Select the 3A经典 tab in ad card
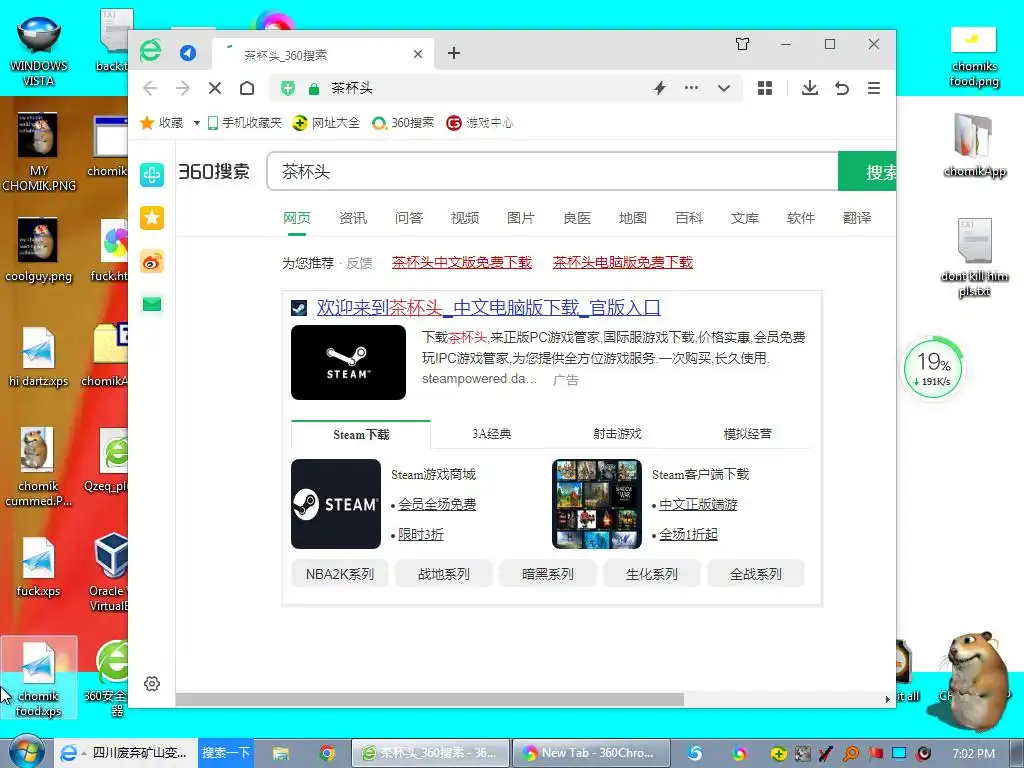 pos(492,434)
